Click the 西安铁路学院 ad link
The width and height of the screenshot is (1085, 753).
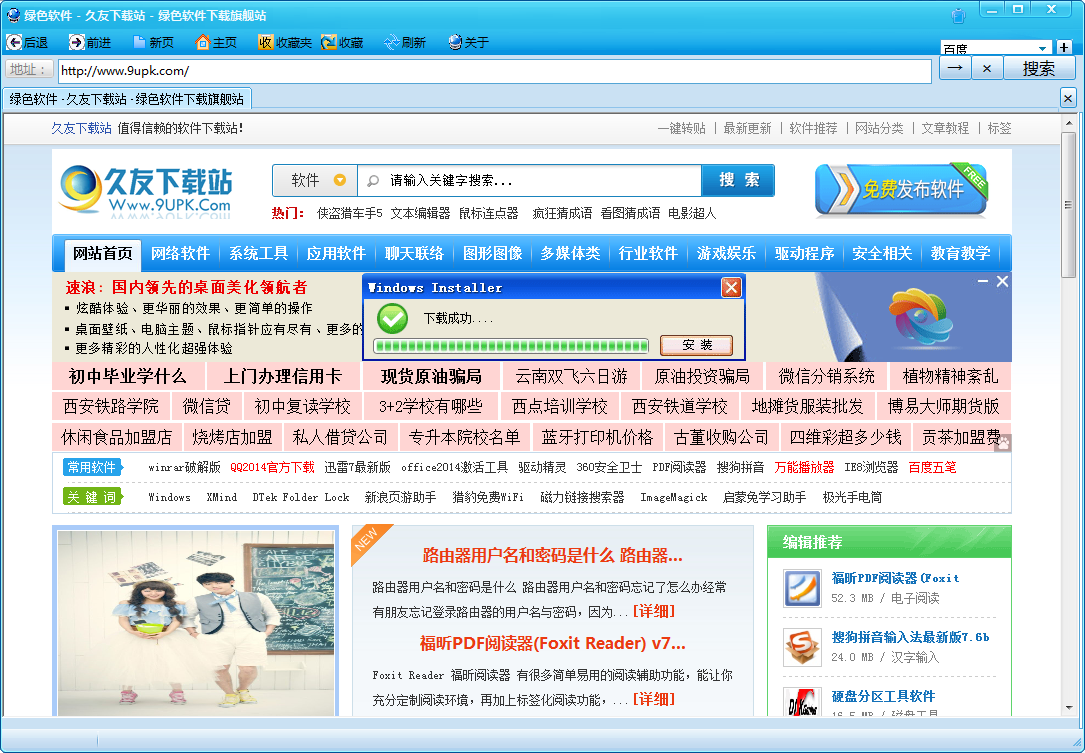point(111,406)
